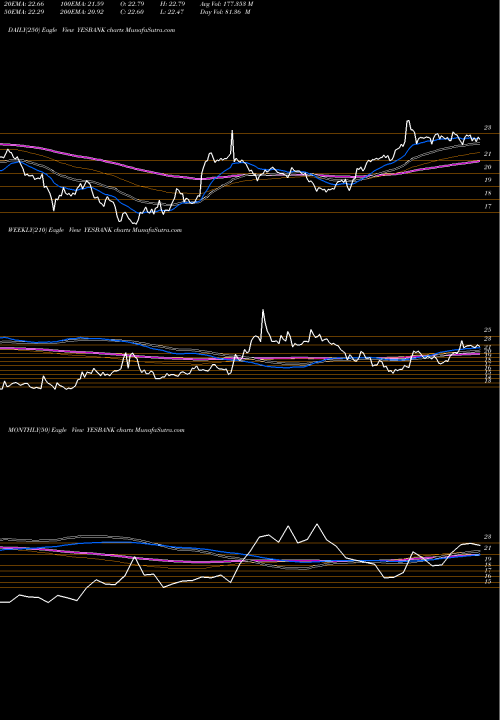Image resolution: width=500 pixels, height=720 pixels.
Task: Click the 15 price label on monthly chart
Action: pyautogui.click(x=488, y=581)
